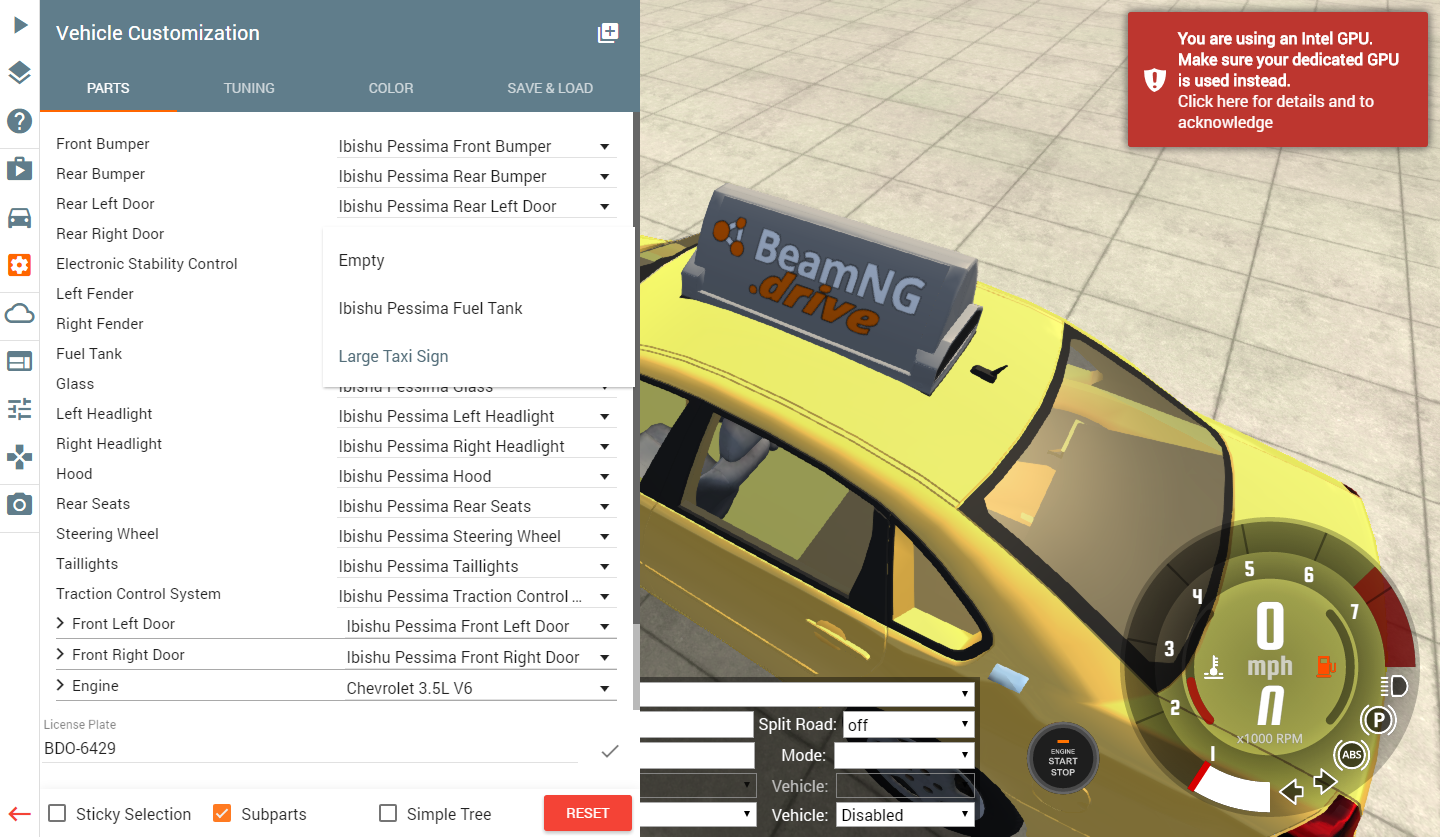Open the layers icon in the sidebar
Image resolution: width=1440 pixels, height=837 pixels.
[x=20, y=73]
